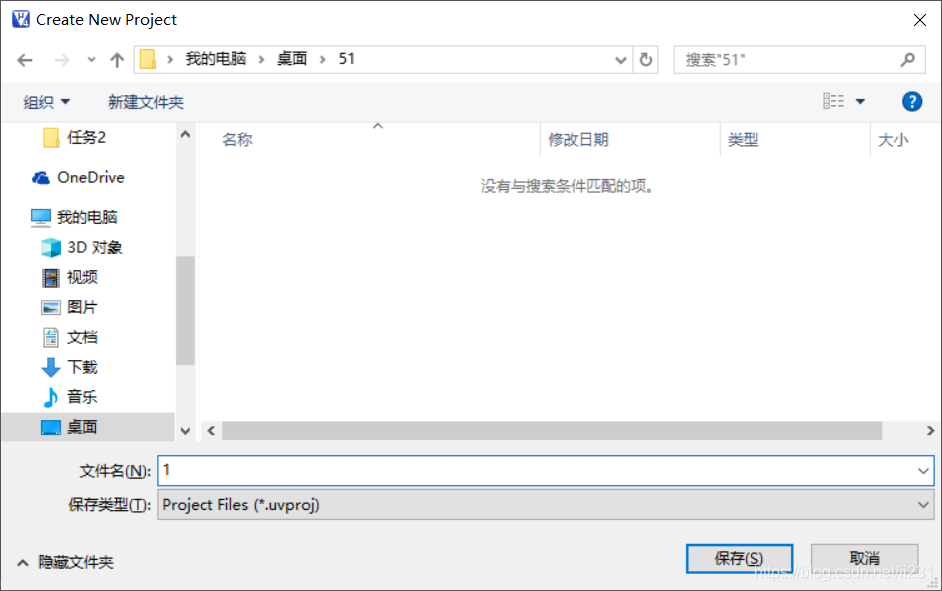Create a folder with 新建文件夹
942x591 pixels.
[146, 102]
